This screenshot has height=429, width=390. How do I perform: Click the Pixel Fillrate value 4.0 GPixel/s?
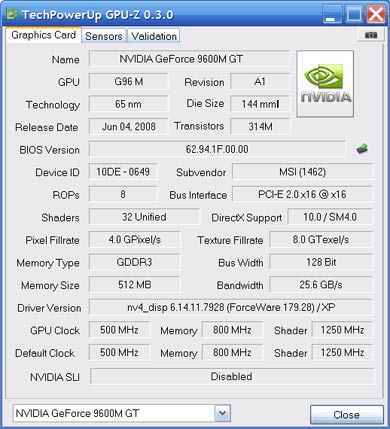(x=134, y=240)
